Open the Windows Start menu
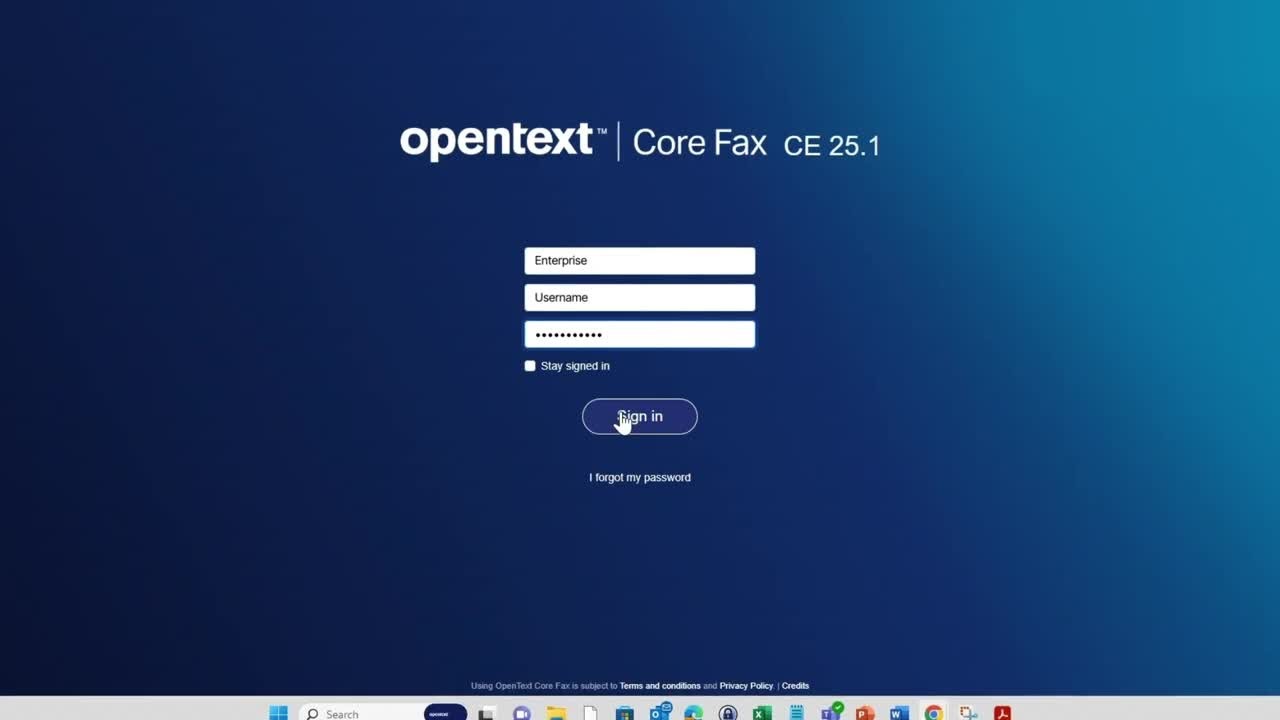The width and height of the screenshot is (1280, 720). 278,713
